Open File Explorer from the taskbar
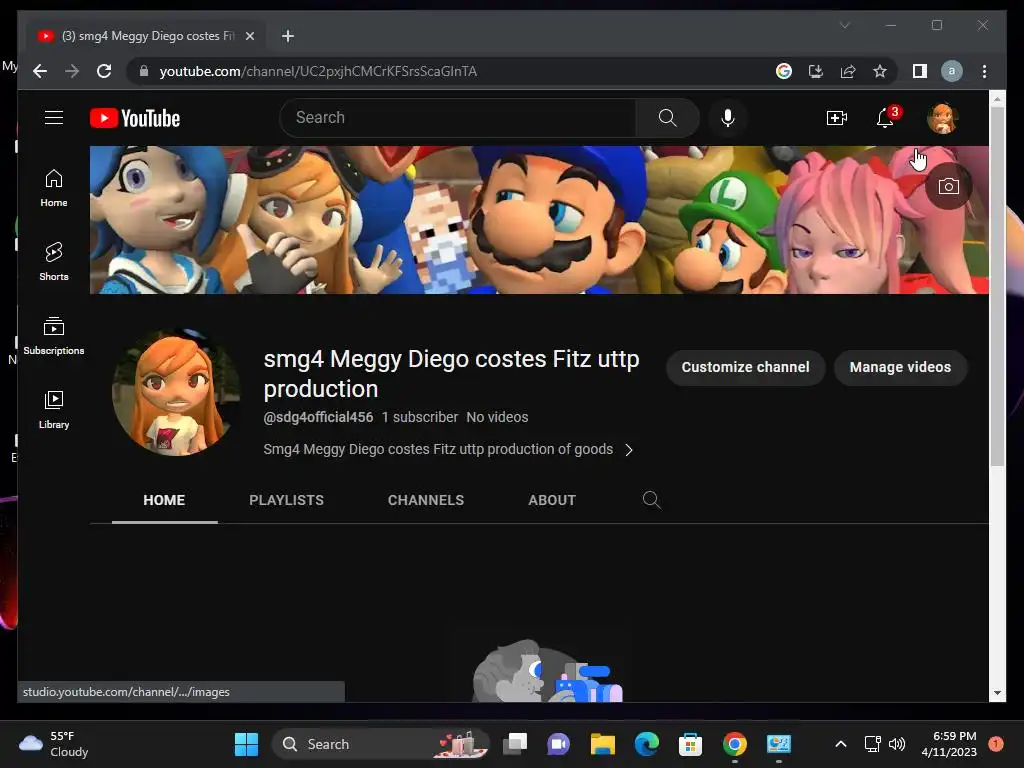Viewport: 1024px width, 768px height. (x=602, y=744)
